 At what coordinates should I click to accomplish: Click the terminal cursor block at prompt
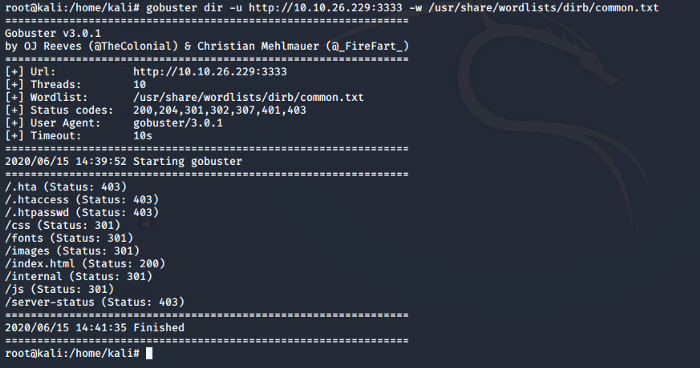point(149,353)
